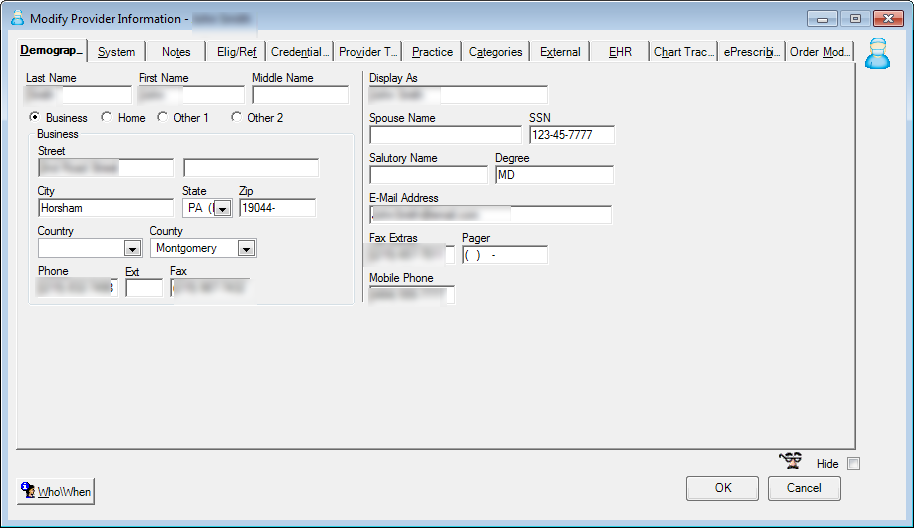Image resolution: width=914 pixels, height=528 pixels.
Task: Click the Fax Extras field
Action: [412, 255]
